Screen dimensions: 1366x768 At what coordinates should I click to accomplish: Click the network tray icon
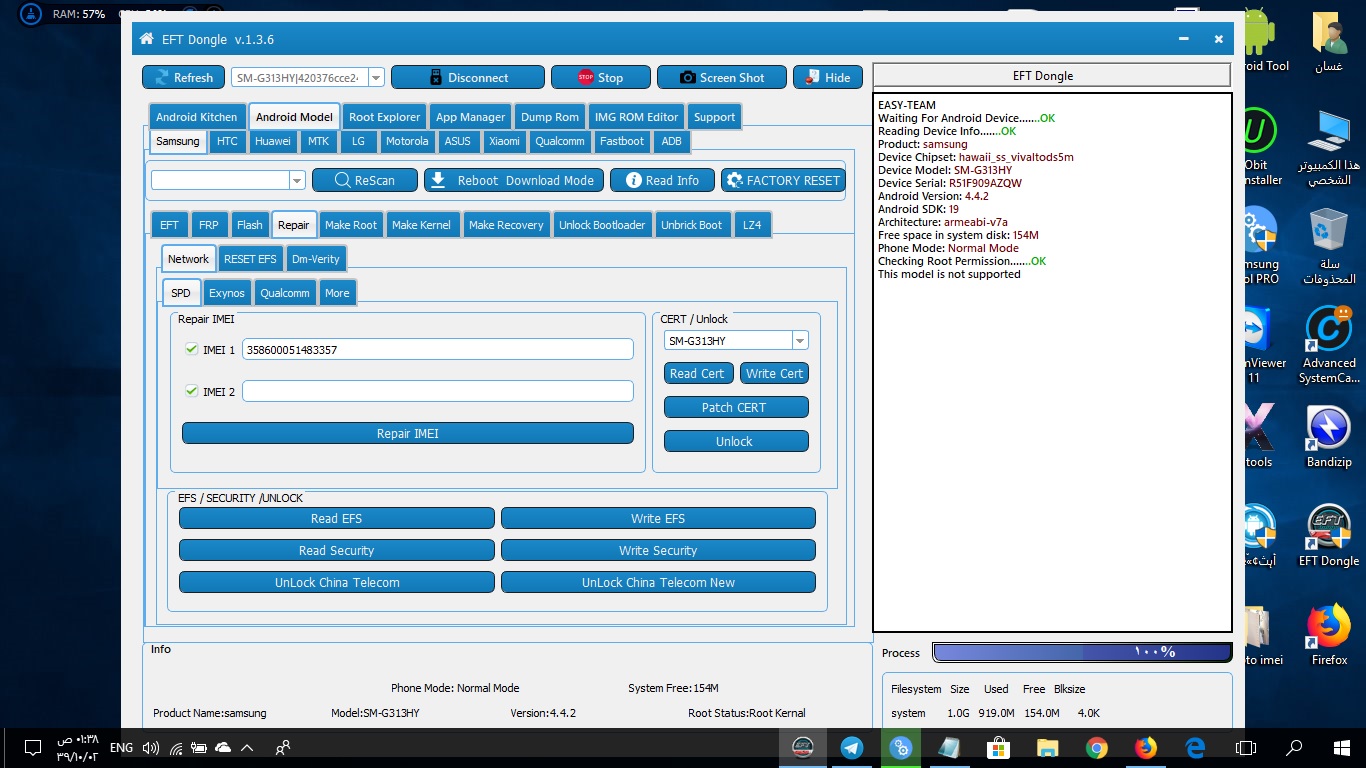[176, 747]
